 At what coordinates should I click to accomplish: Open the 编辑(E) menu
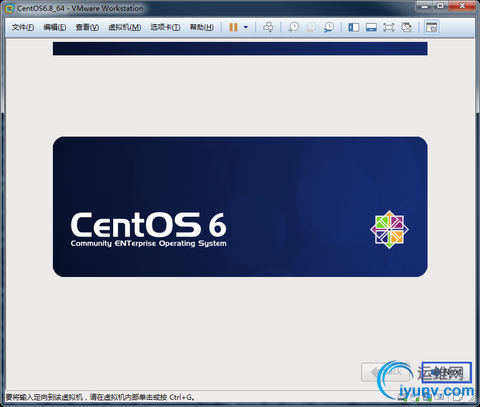[x=54, y=27]
